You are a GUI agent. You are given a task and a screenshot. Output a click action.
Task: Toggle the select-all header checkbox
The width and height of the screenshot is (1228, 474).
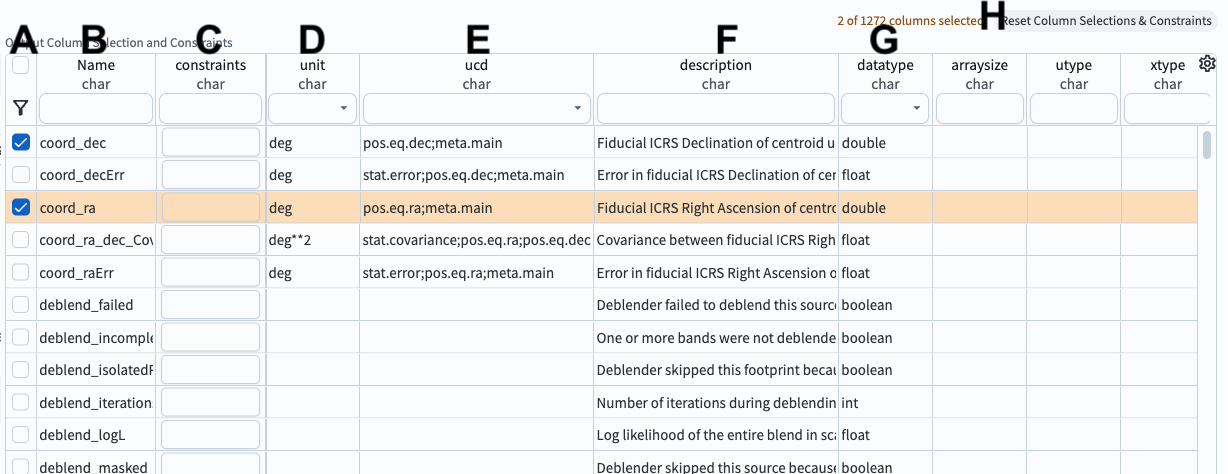click(20, 66)
